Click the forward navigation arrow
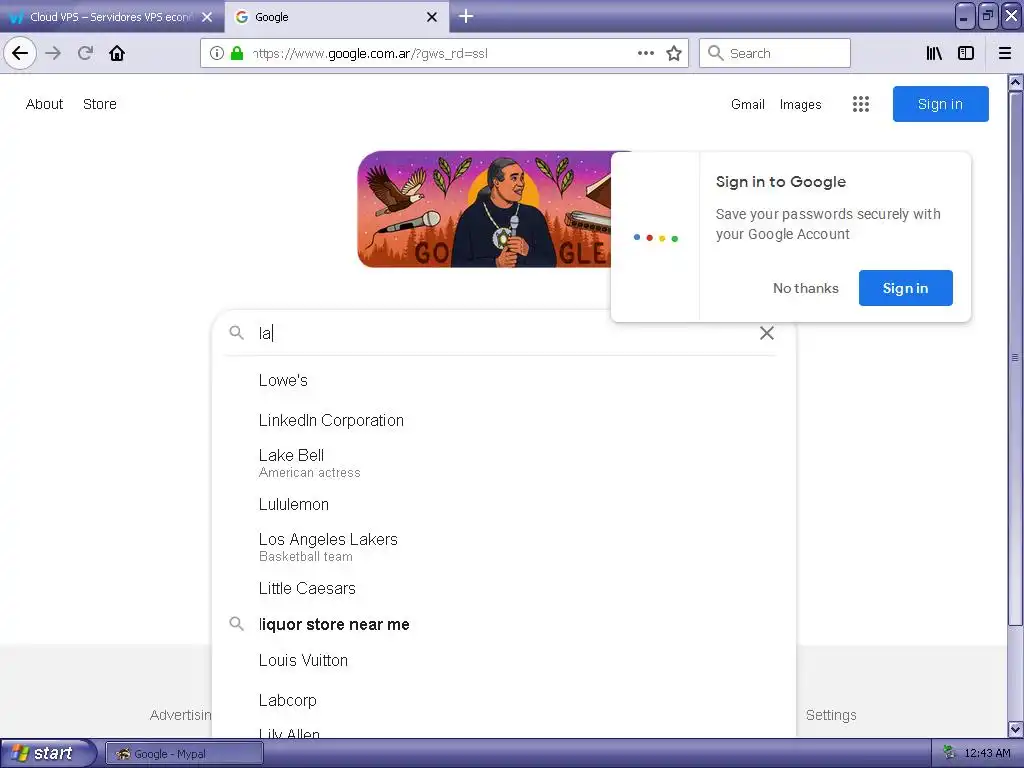 coord(54,53)
